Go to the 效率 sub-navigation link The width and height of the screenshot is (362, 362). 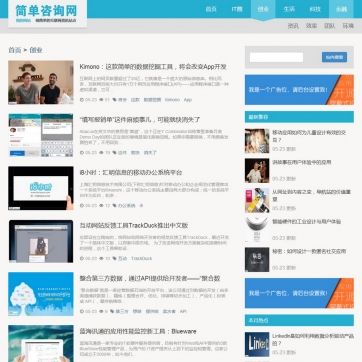pos(311,26)
